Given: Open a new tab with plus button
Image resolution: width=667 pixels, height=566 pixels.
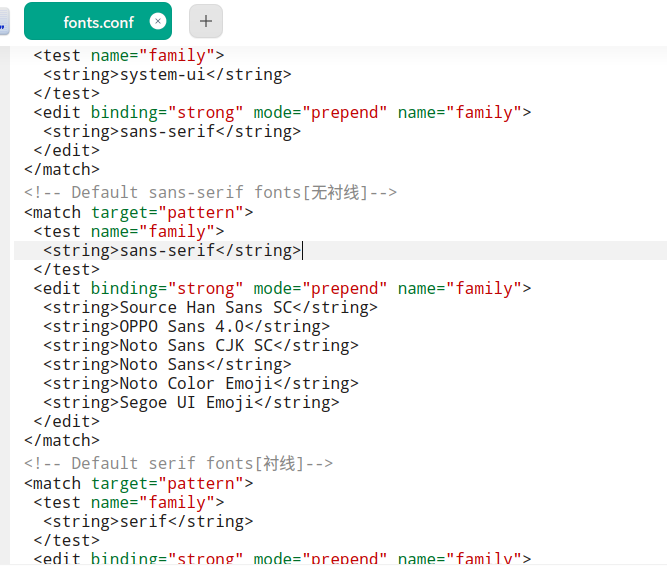Looking at the screenshot, I should pos(206,21).
